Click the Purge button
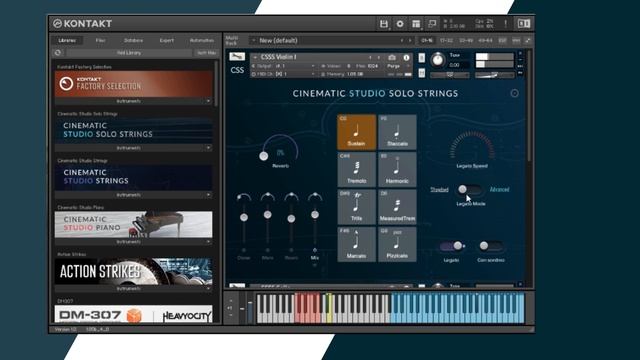Screen dimensions: 640x360 tap(393, 66)
